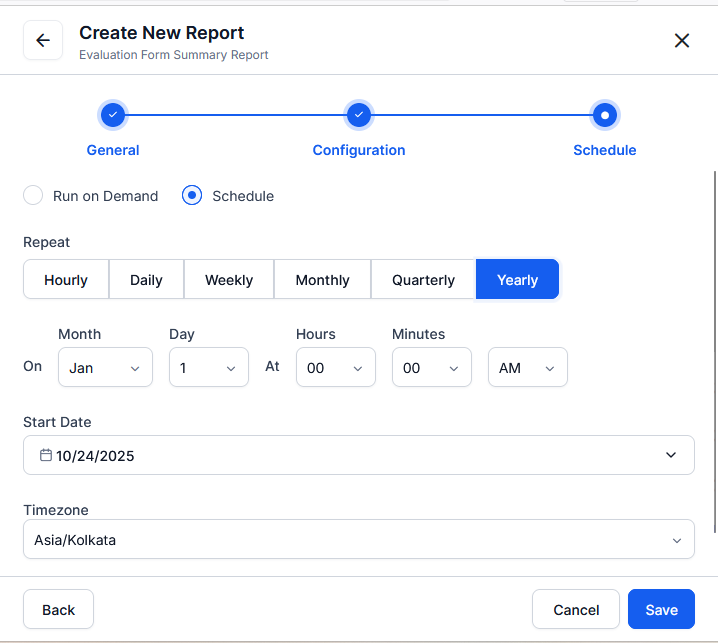Set repeat to Quarterly
The image size is (718, 643).
click(x=423, y=280)
